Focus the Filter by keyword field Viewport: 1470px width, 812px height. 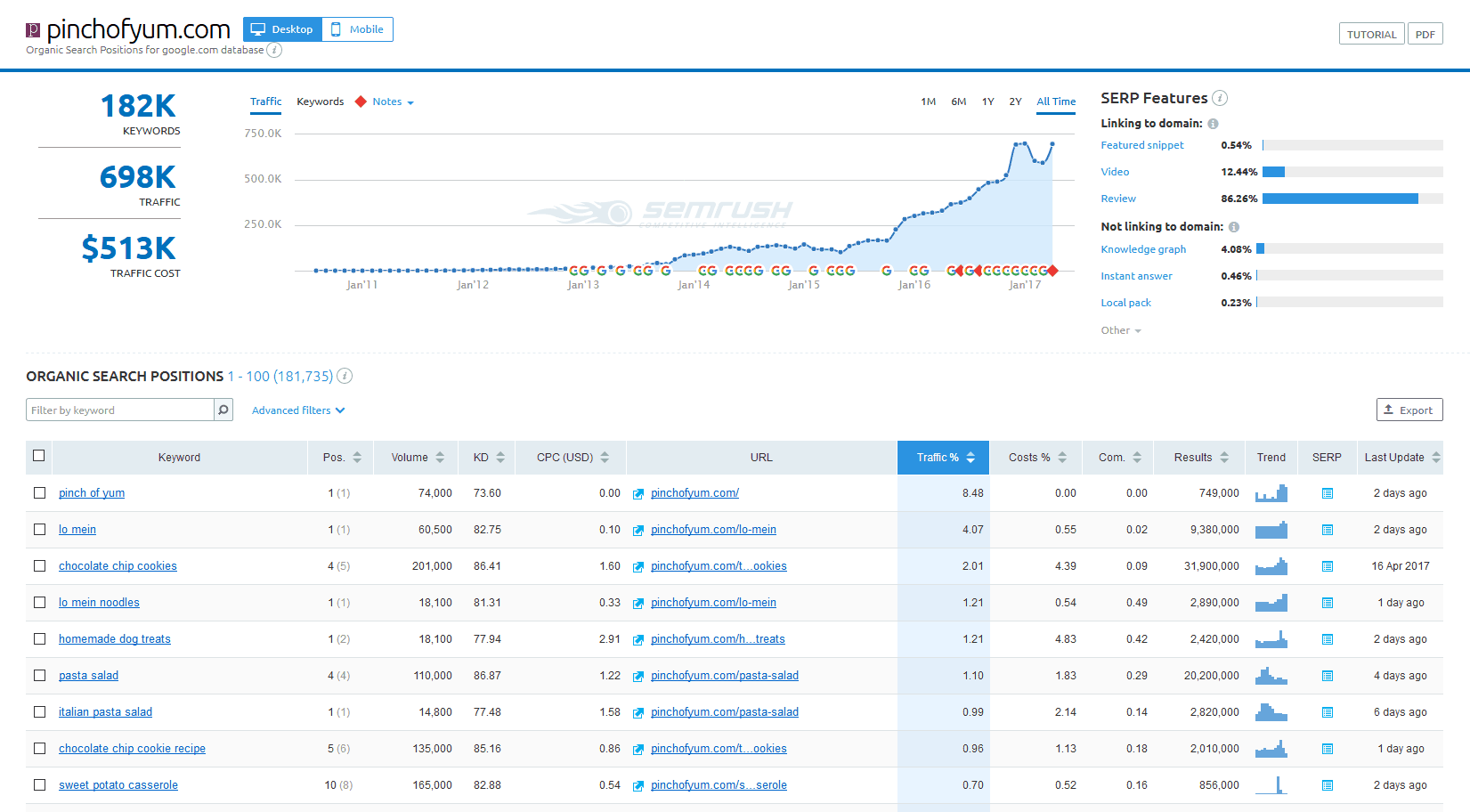120,410
